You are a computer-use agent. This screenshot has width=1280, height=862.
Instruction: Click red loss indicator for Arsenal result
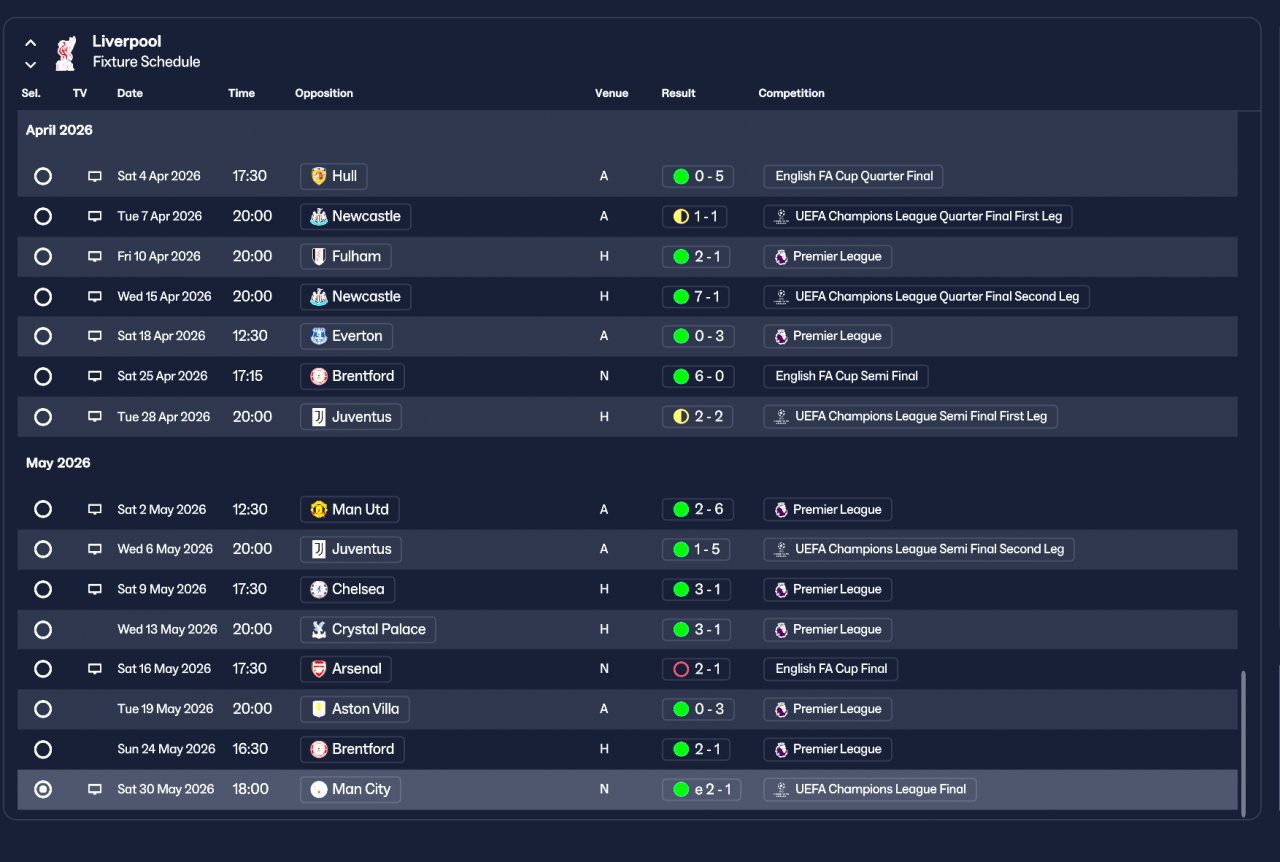click(681, 669)
